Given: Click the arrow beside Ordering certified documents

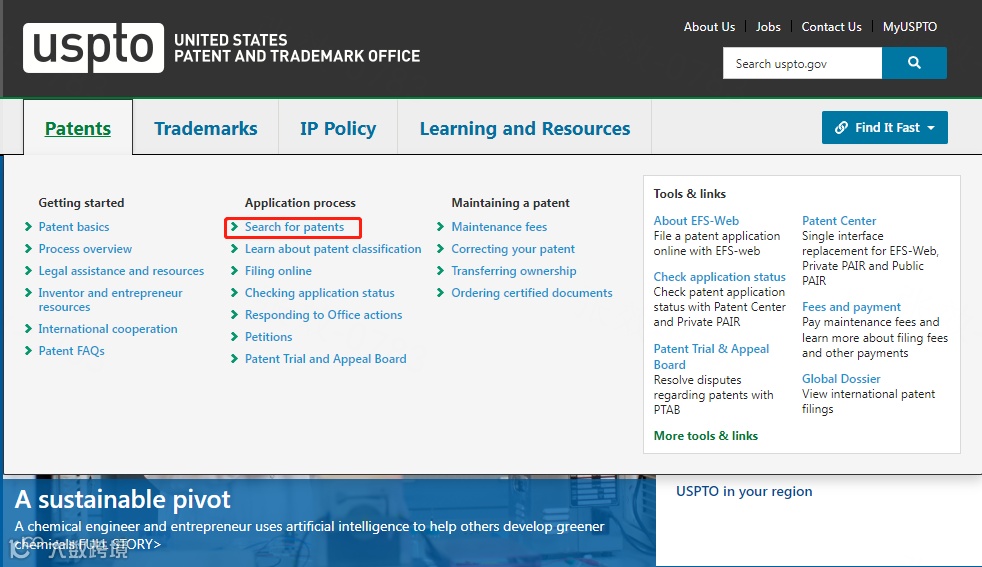Looking at the screenshot, I should [x=440, y=293].
